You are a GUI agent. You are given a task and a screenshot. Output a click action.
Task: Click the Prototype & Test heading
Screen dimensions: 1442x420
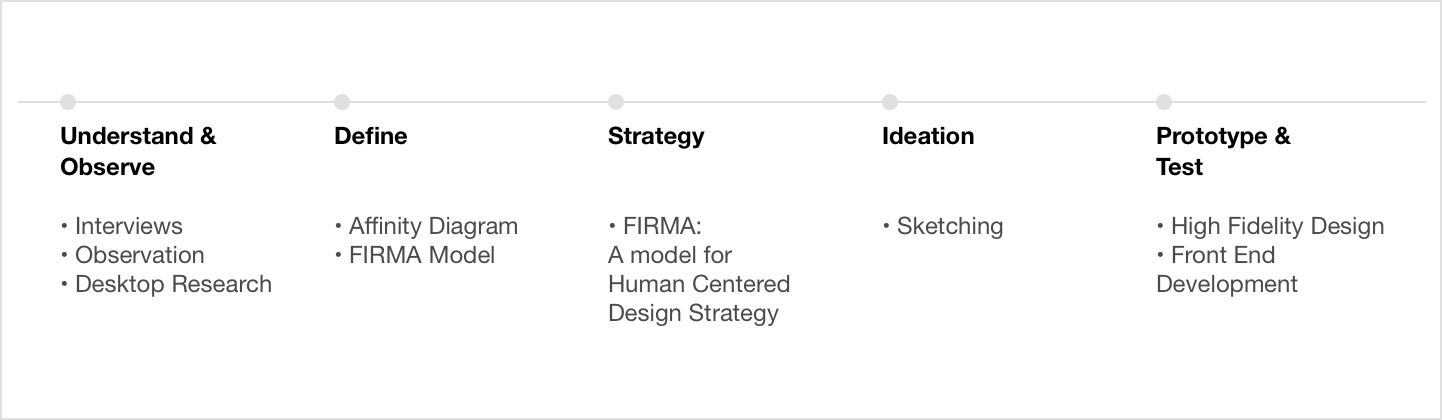click(1223, 151)
